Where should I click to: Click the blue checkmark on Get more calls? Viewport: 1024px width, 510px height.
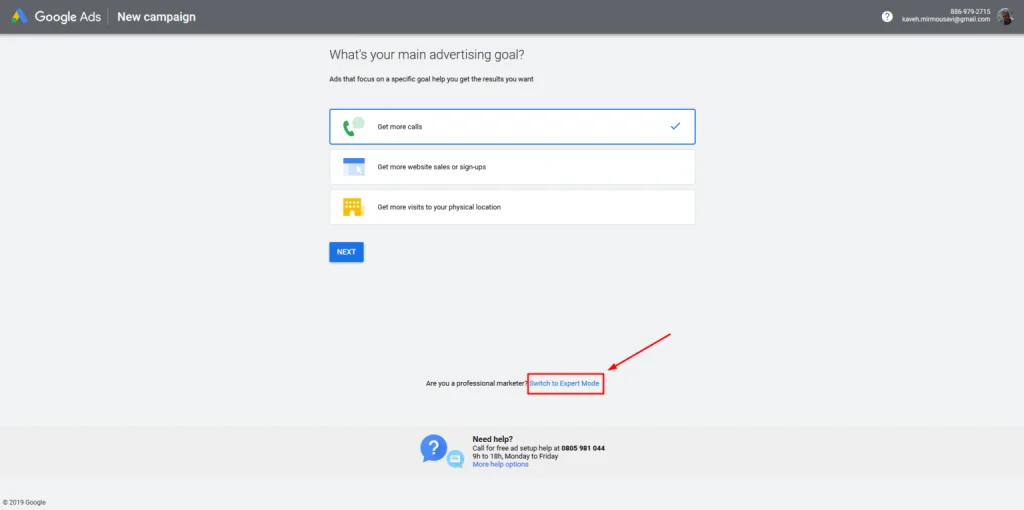pos(675,126)
